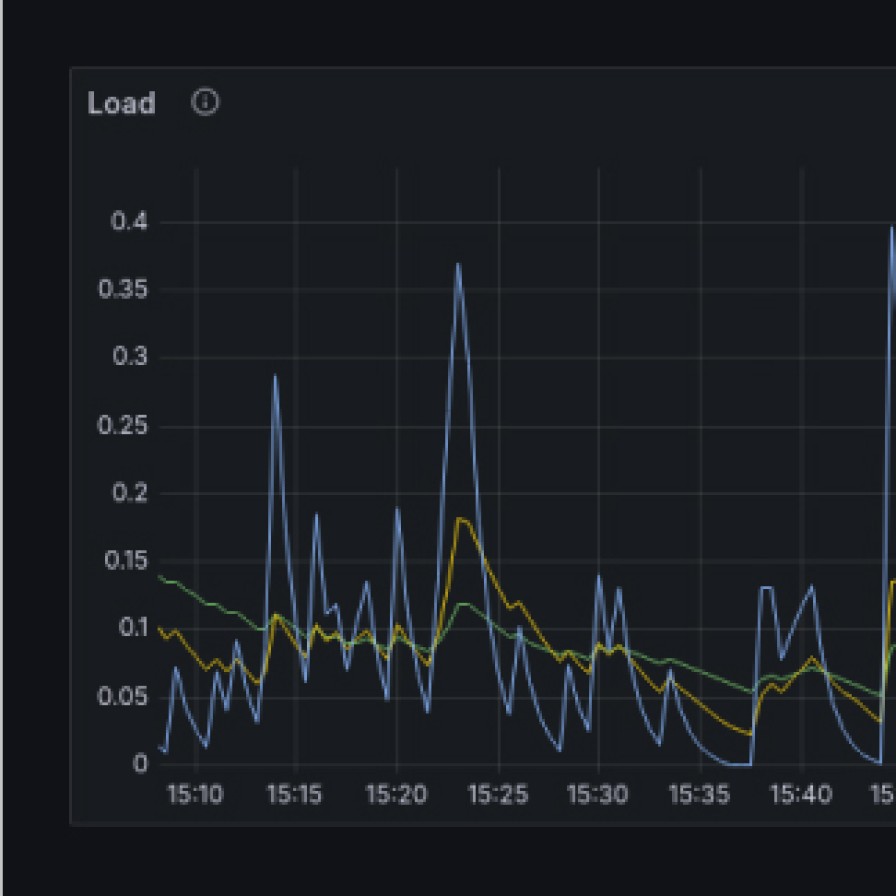Click the 0.4 y-axis label
Screen dimensions: 896x896
(129, 222)
